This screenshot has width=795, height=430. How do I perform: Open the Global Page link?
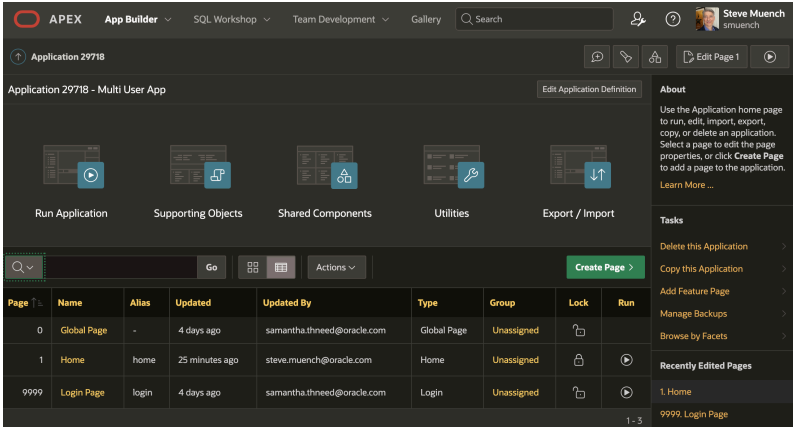coord(84,330)
